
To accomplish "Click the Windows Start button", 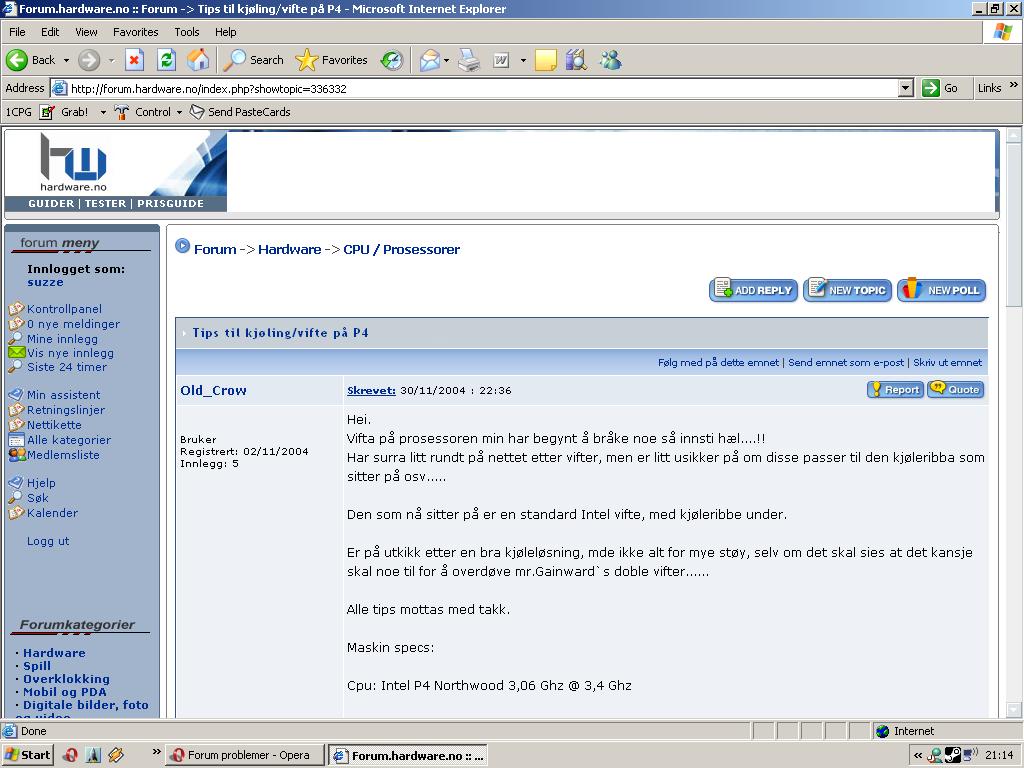I will point(28,755).
